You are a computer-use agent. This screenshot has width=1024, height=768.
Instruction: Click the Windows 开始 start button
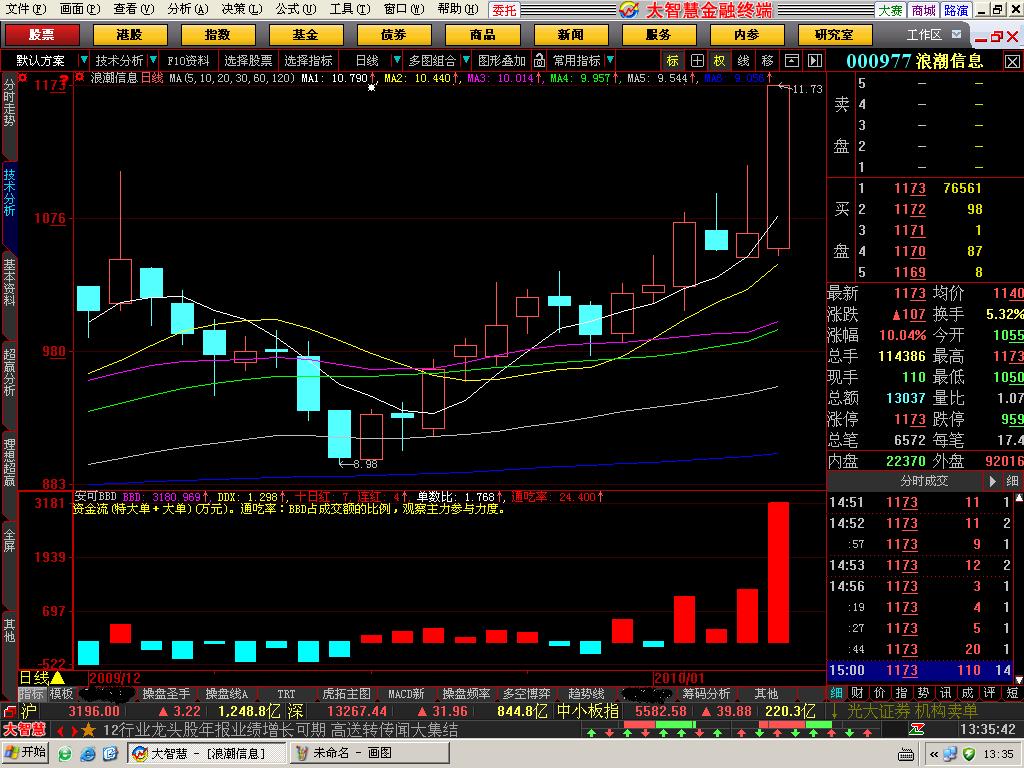(x=25, y=753)
